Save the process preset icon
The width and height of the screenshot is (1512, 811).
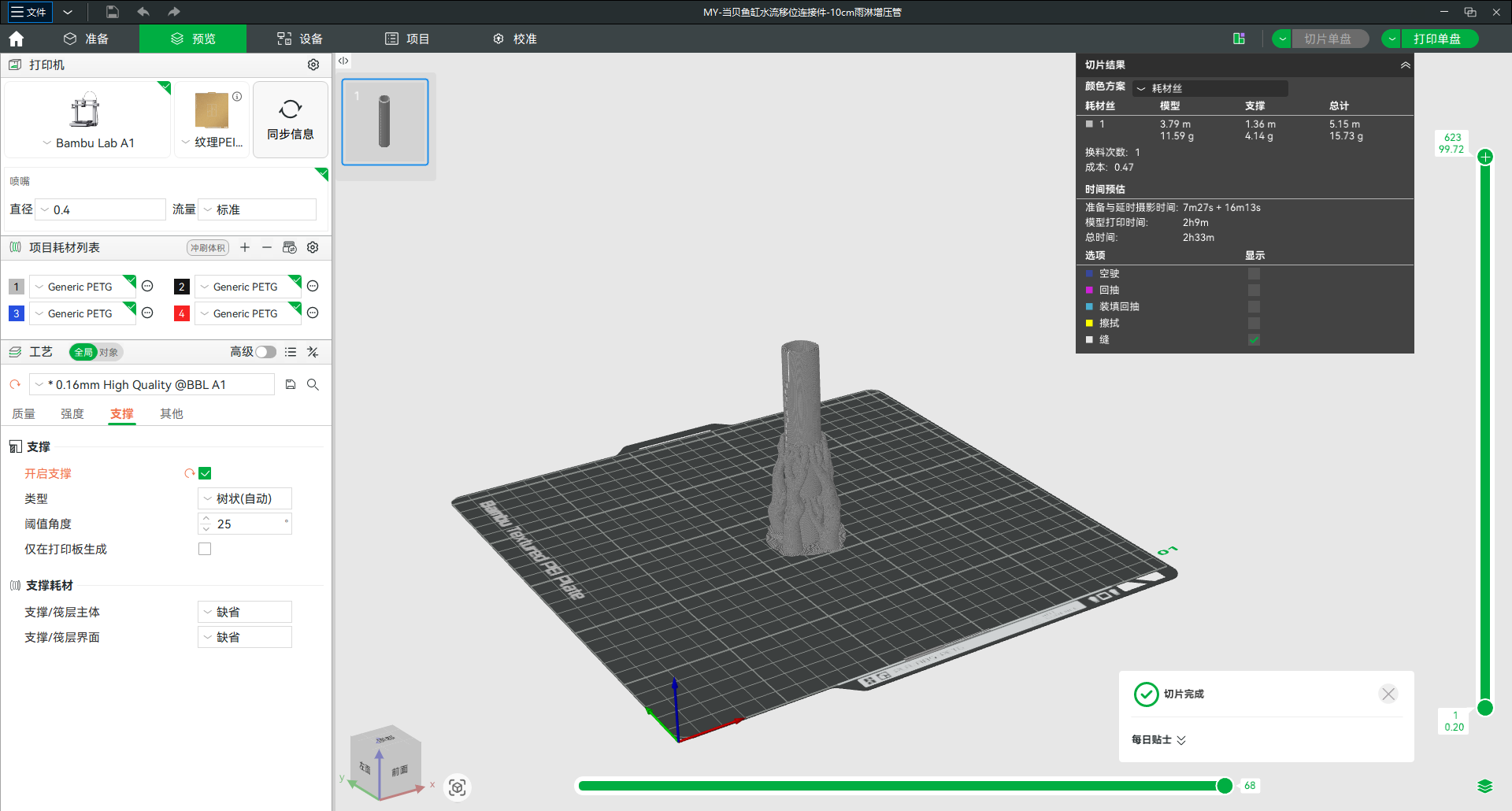pos(291,384)
